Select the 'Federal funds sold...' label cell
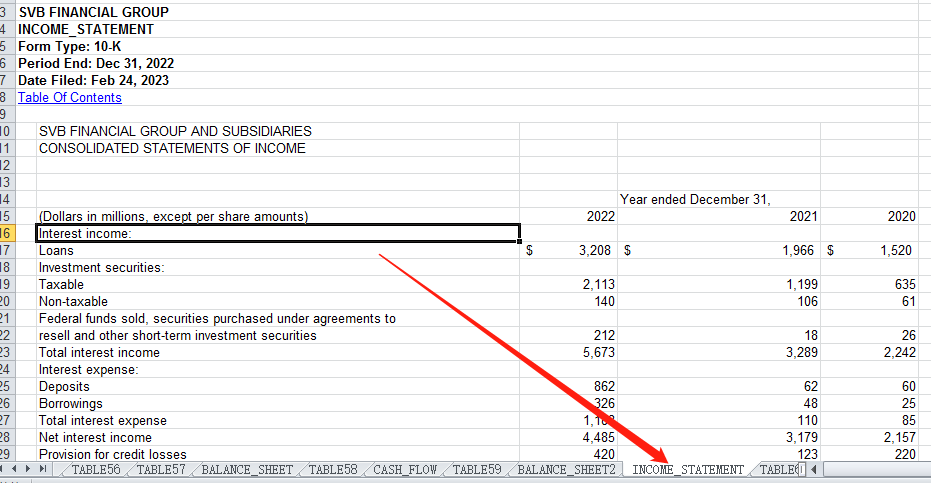Viewport: 931px width, 483px height. [x=278, y=319]
